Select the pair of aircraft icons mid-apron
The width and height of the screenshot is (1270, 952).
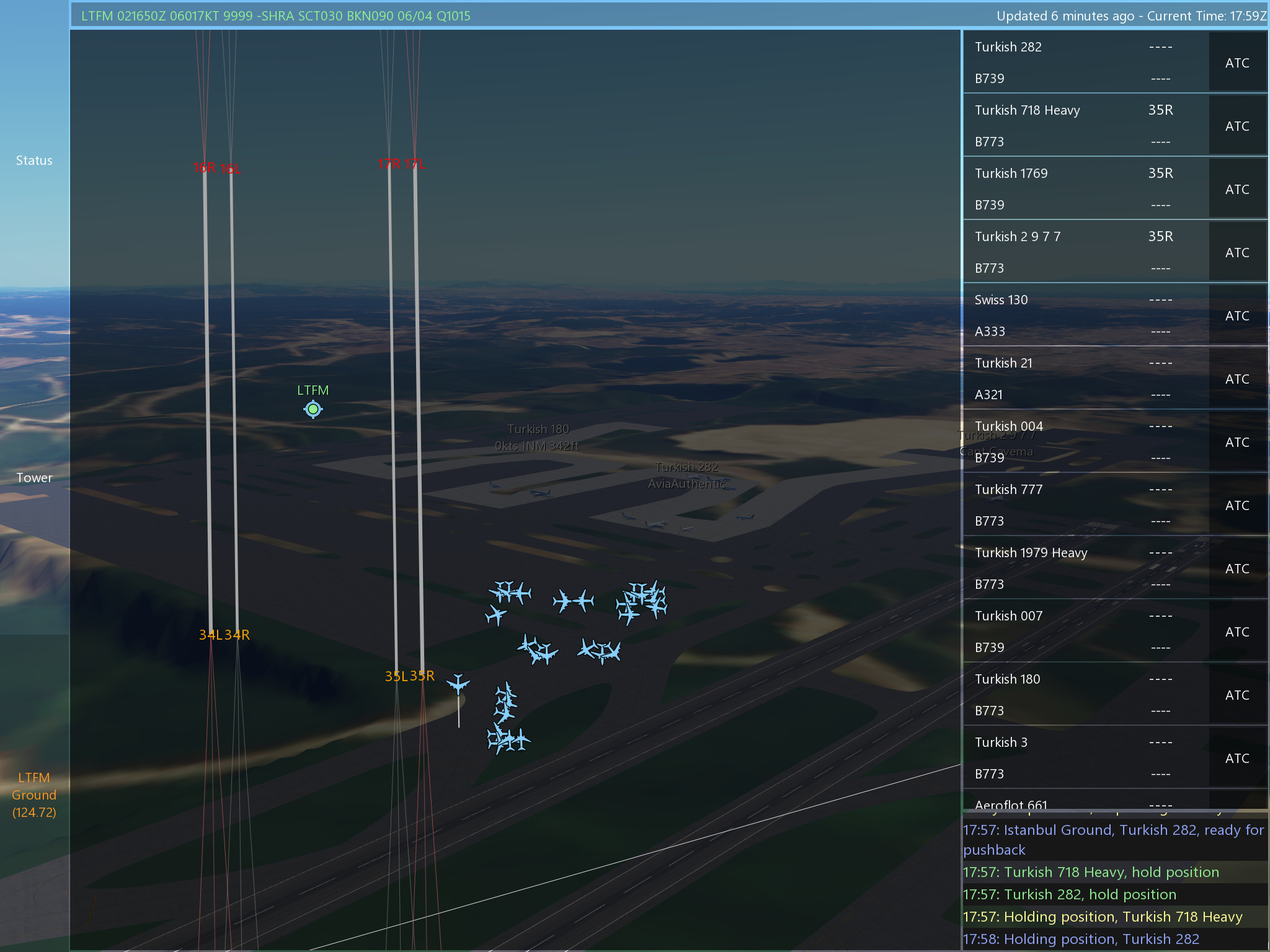[x=573, y=601]
